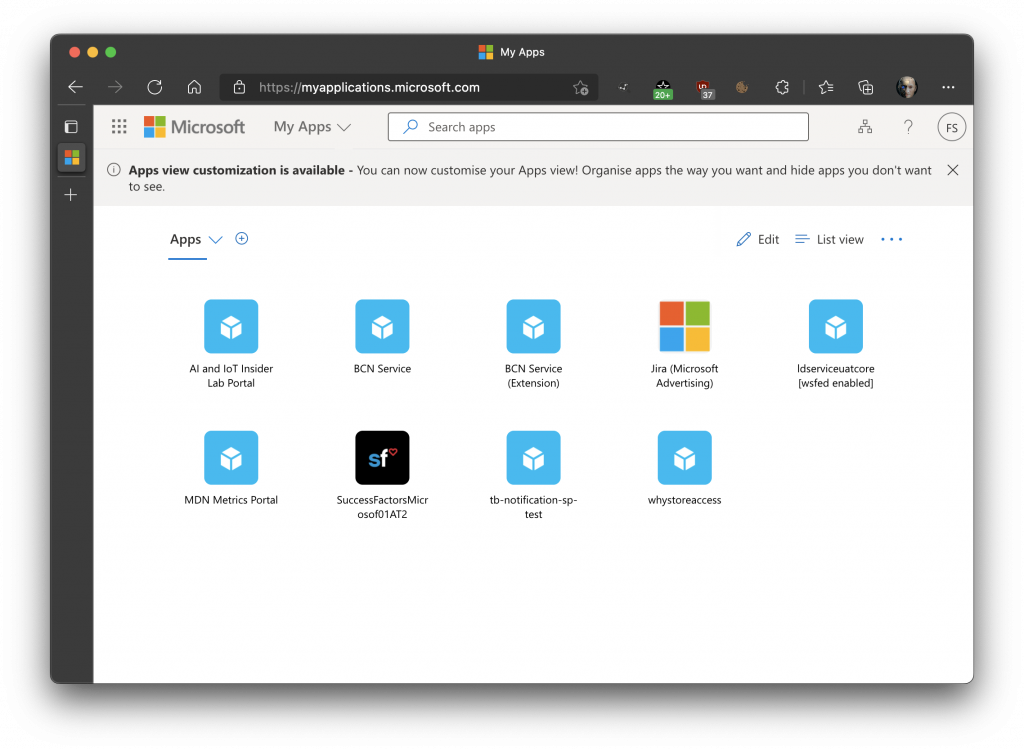This screenshot has width=1024, height=750.
Task: Switch to List view
Action: (829, 239)
